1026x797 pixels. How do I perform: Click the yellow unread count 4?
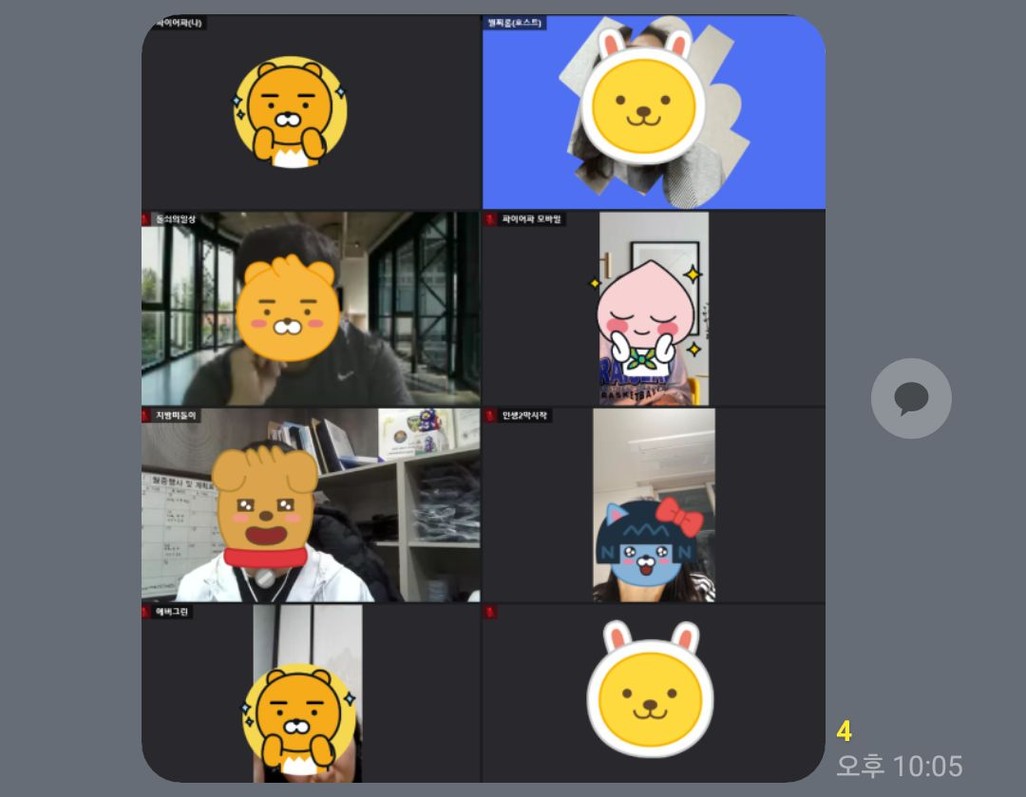(844, 732)
